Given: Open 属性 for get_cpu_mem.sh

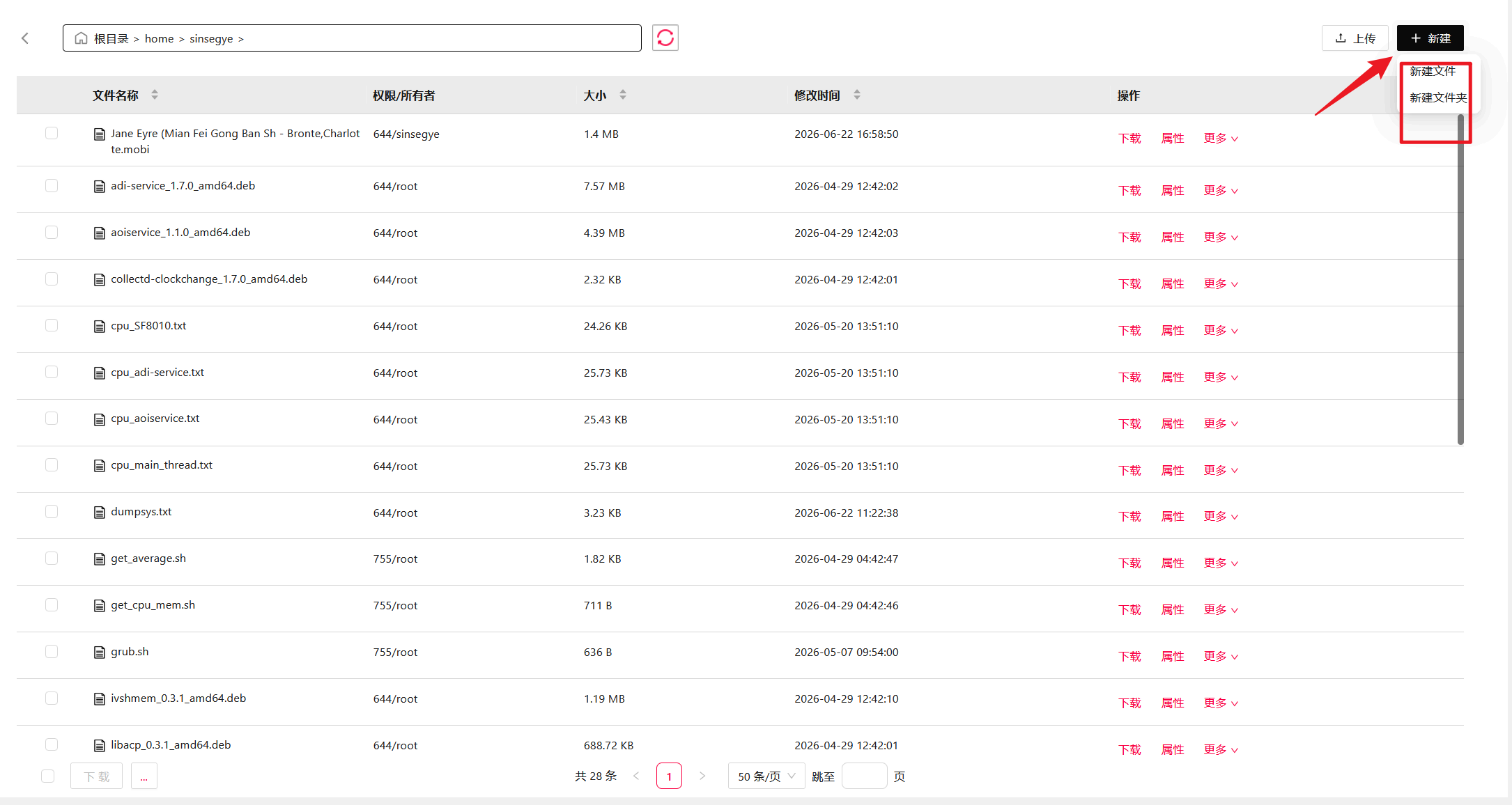Looking at the screenshot, I should [1173, 609].
